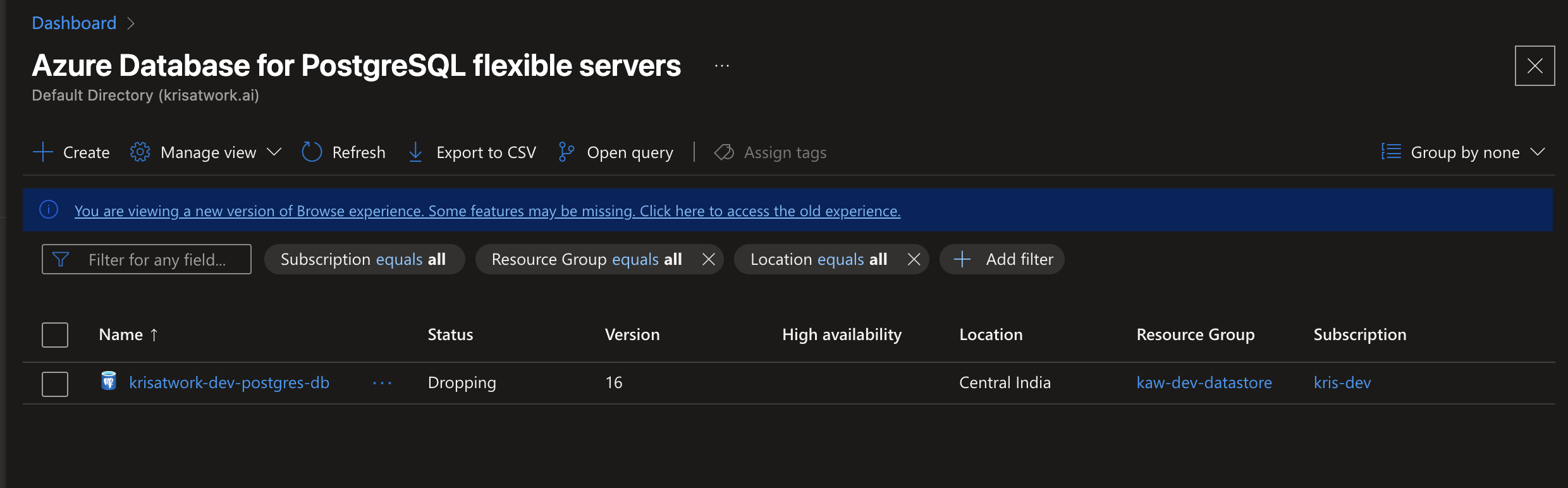The width and height of the screenshot is (1568, 488).
Task: Click the breadcrumb chevron after Dashboard
Action: coord(131,23)
